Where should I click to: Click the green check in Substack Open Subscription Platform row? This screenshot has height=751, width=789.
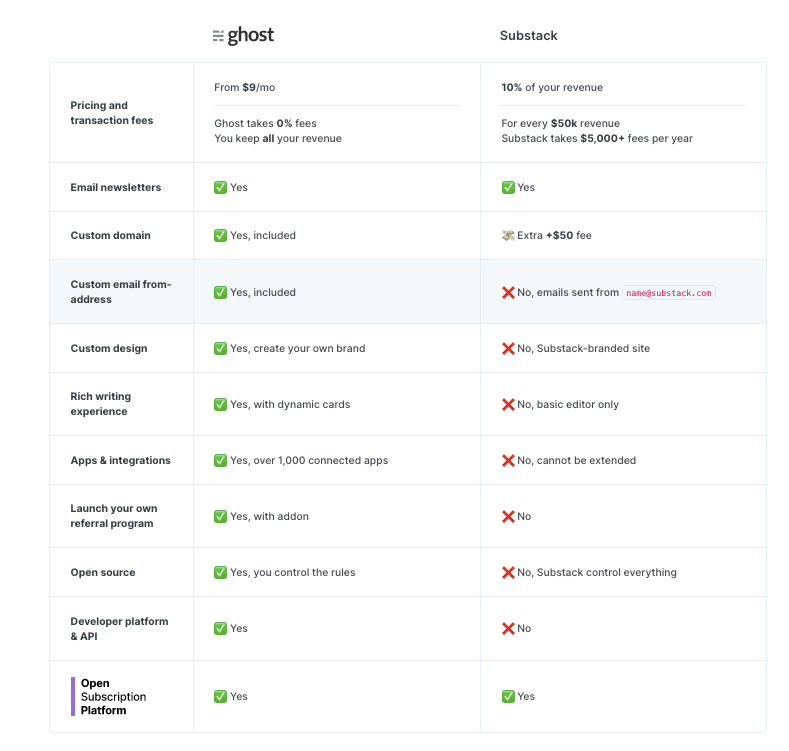tap(508, 696)
